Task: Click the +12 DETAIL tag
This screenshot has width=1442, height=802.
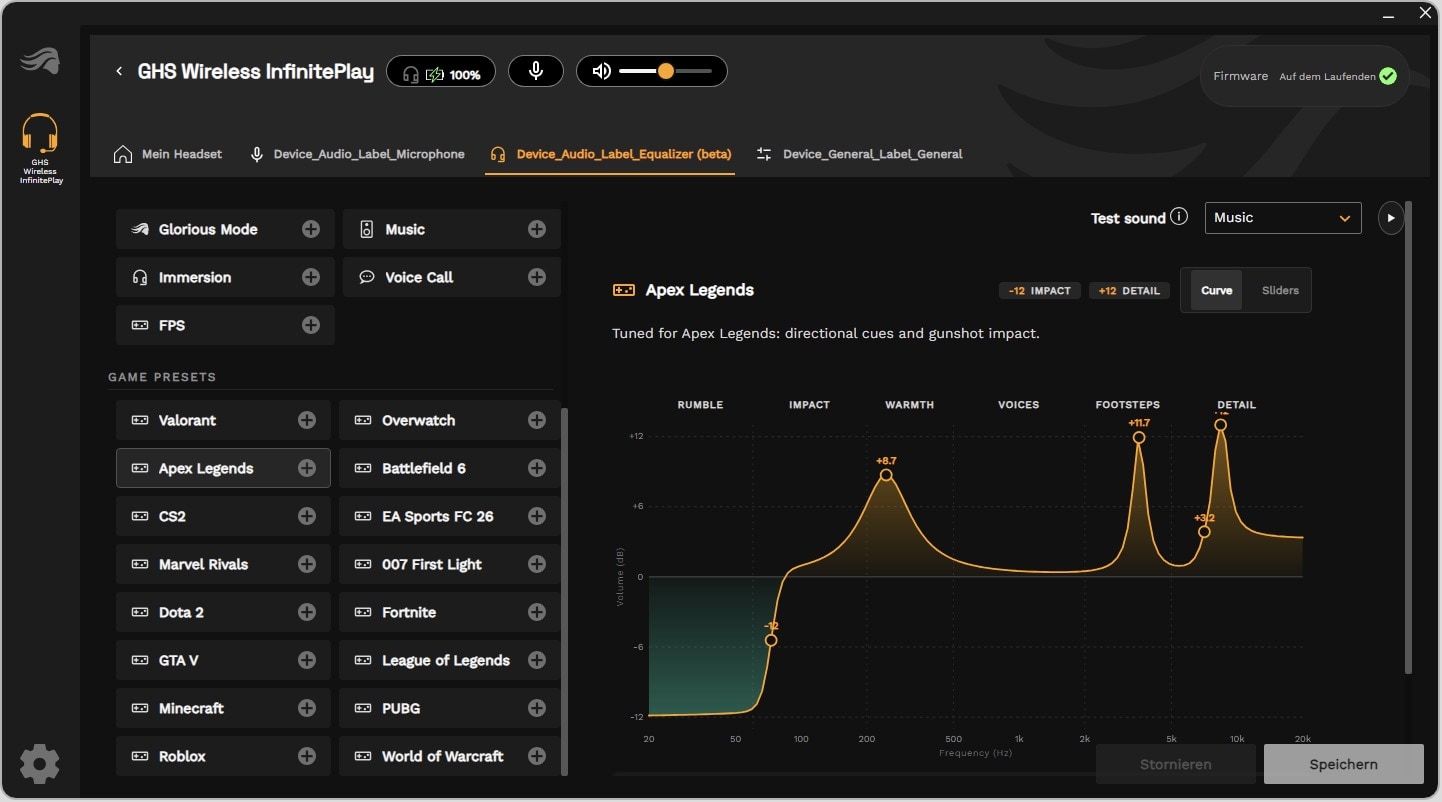Action: (x=1129, y=291)
